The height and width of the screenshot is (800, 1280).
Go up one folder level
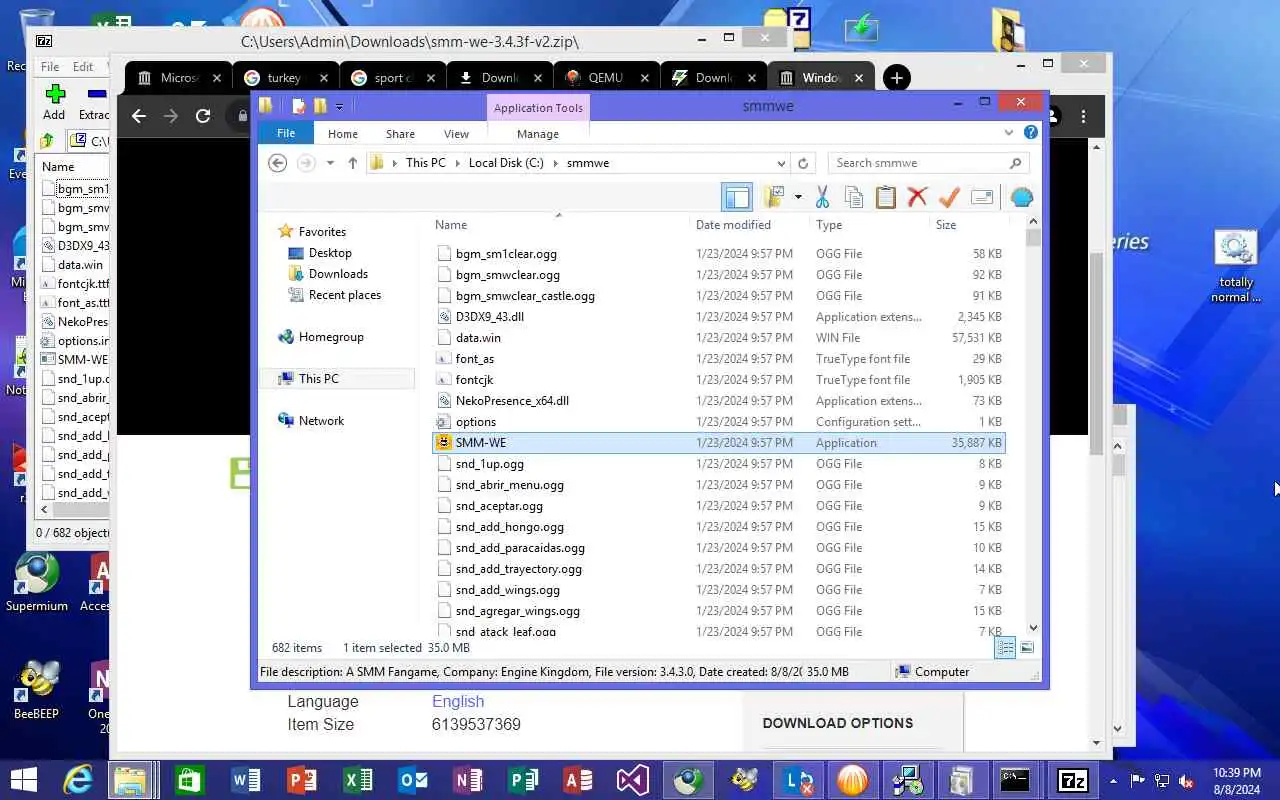point(352,163)
